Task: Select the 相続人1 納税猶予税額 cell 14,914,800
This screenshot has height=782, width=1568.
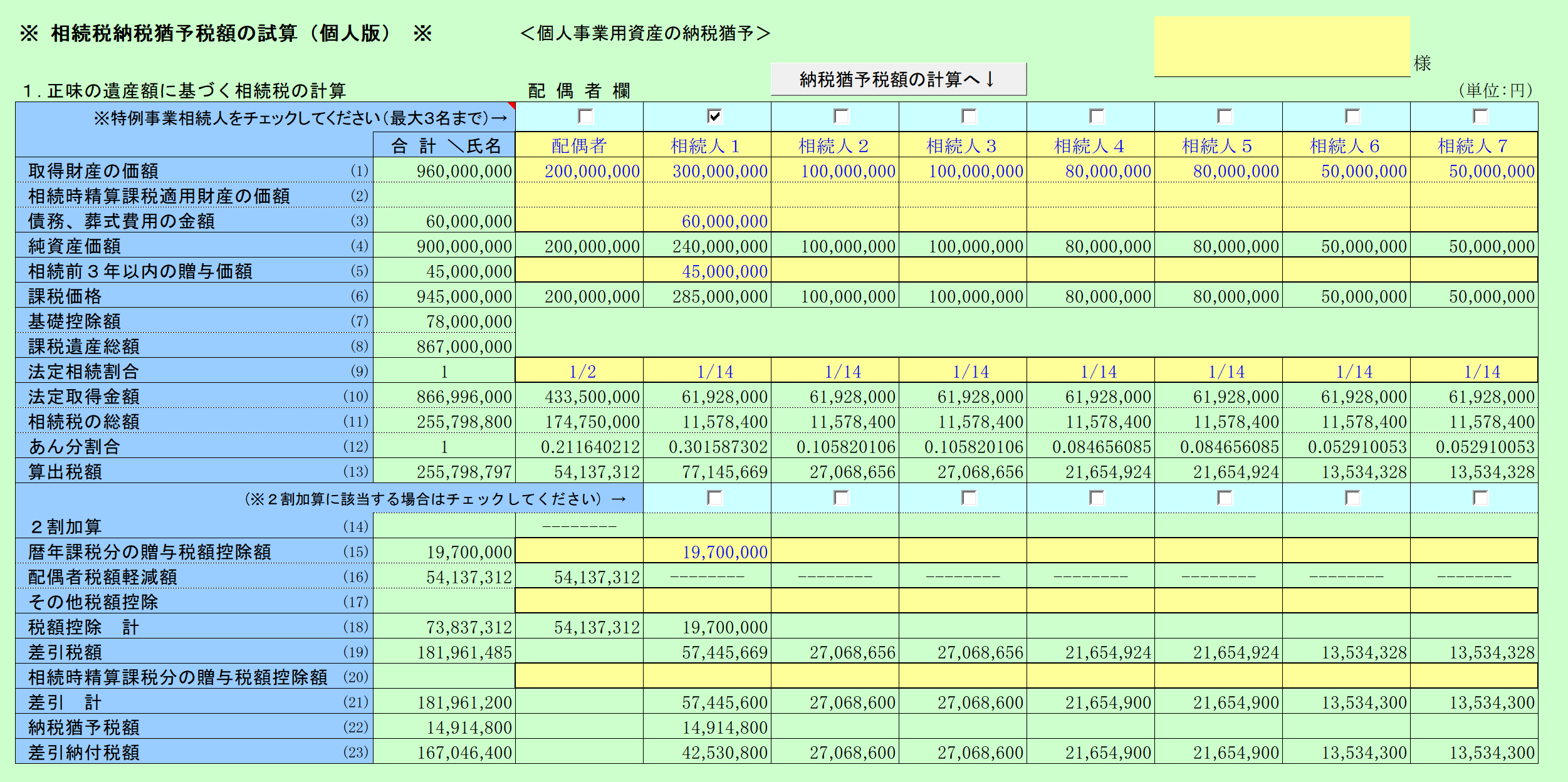Action: (x=707, y=726)
